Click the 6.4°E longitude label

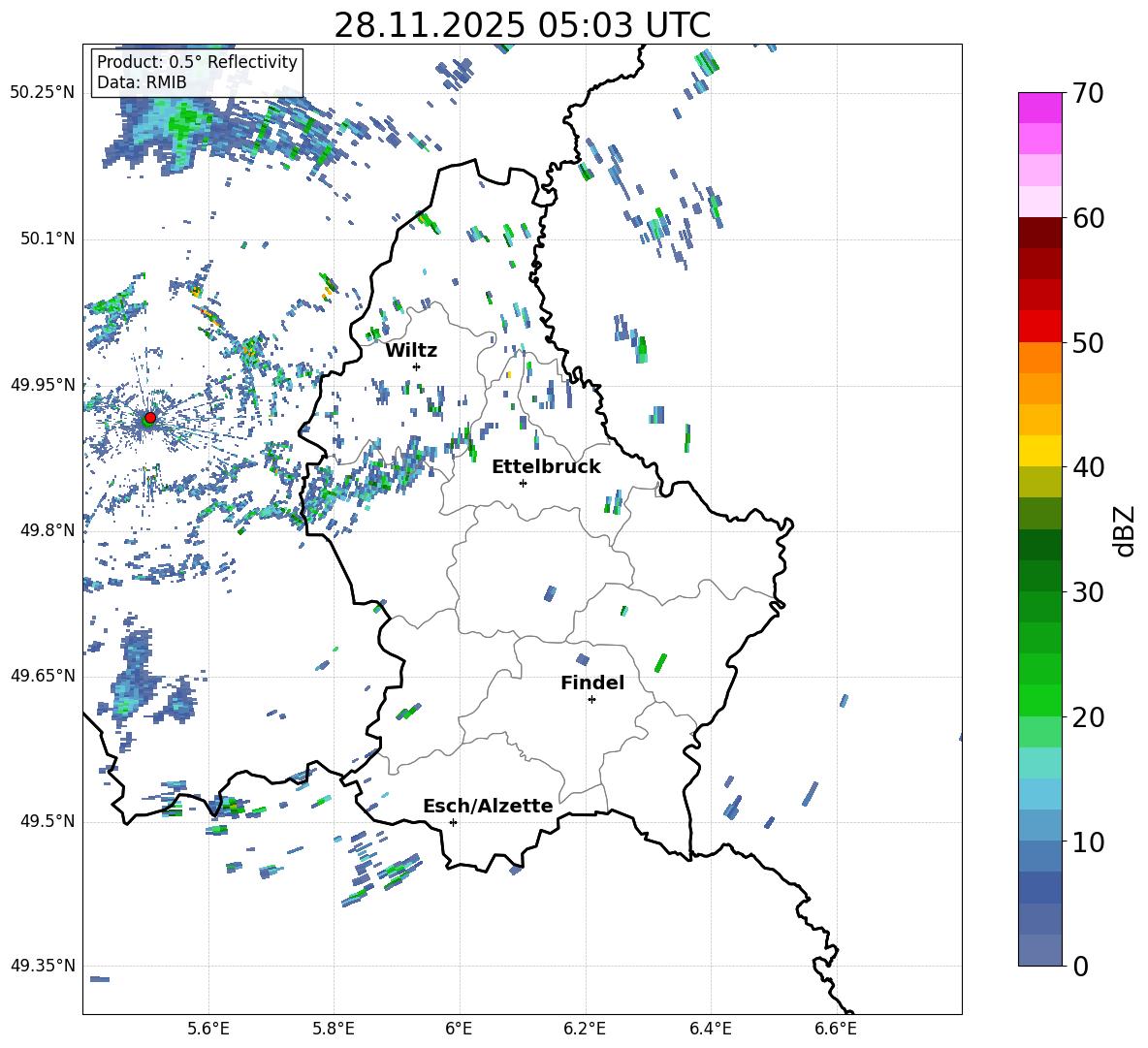(710, 1030)
